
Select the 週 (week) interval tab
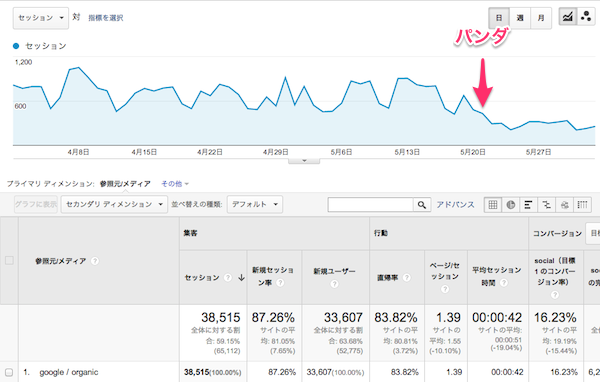(520, 18)
